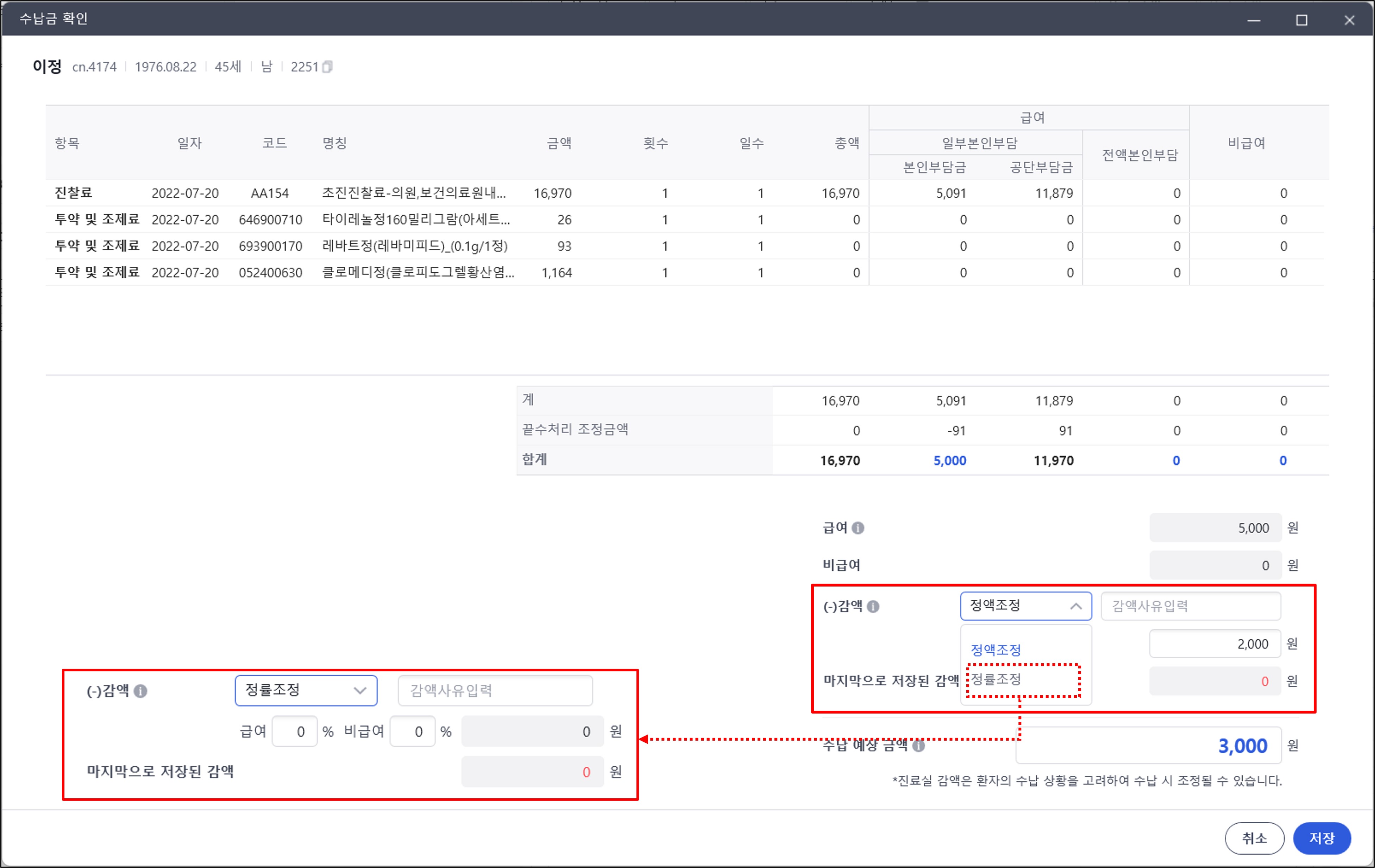Click the 급여 percentage input showing 0%

[295, 731]
